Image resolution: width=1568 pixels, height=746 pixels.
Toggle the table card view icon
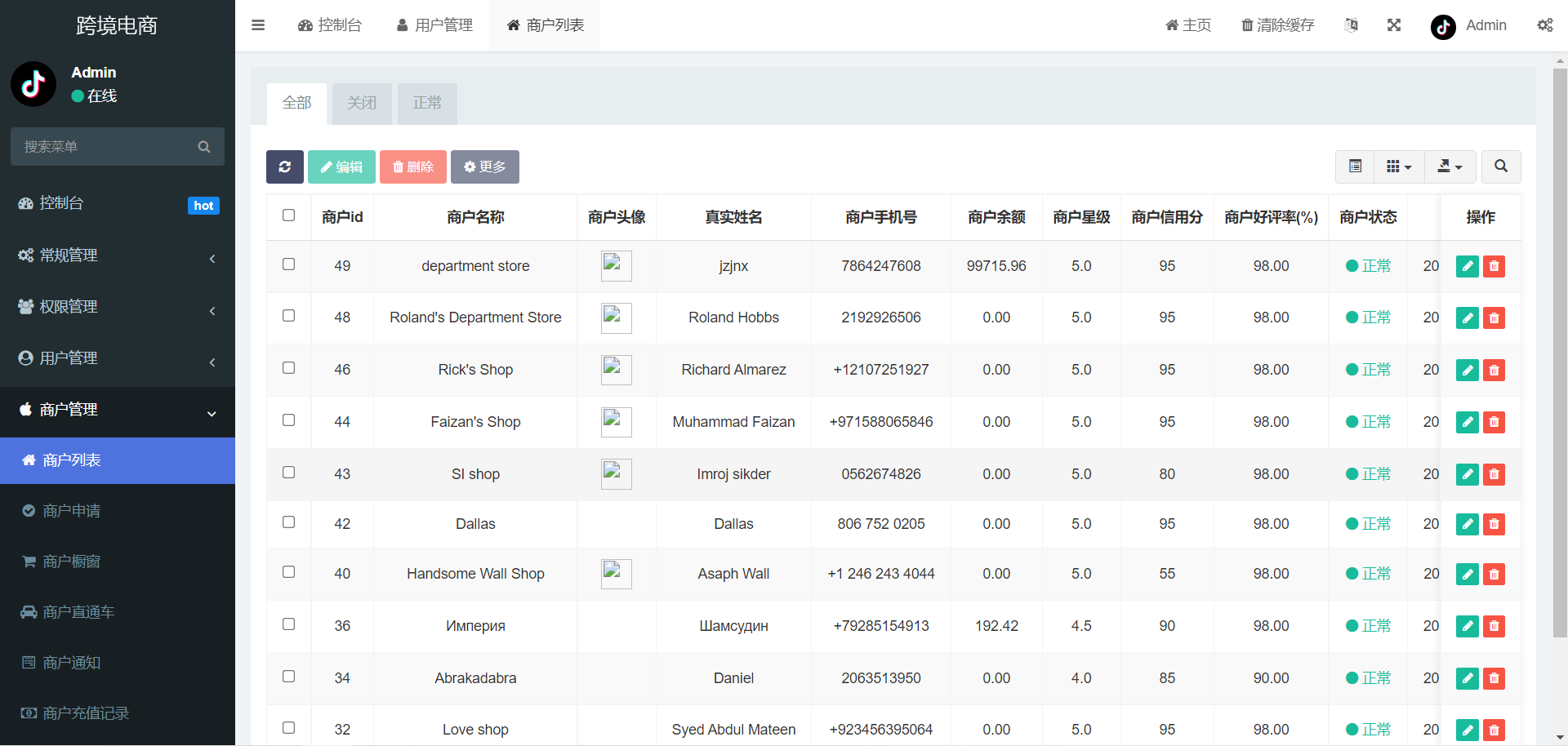[x=1355, y=167]
